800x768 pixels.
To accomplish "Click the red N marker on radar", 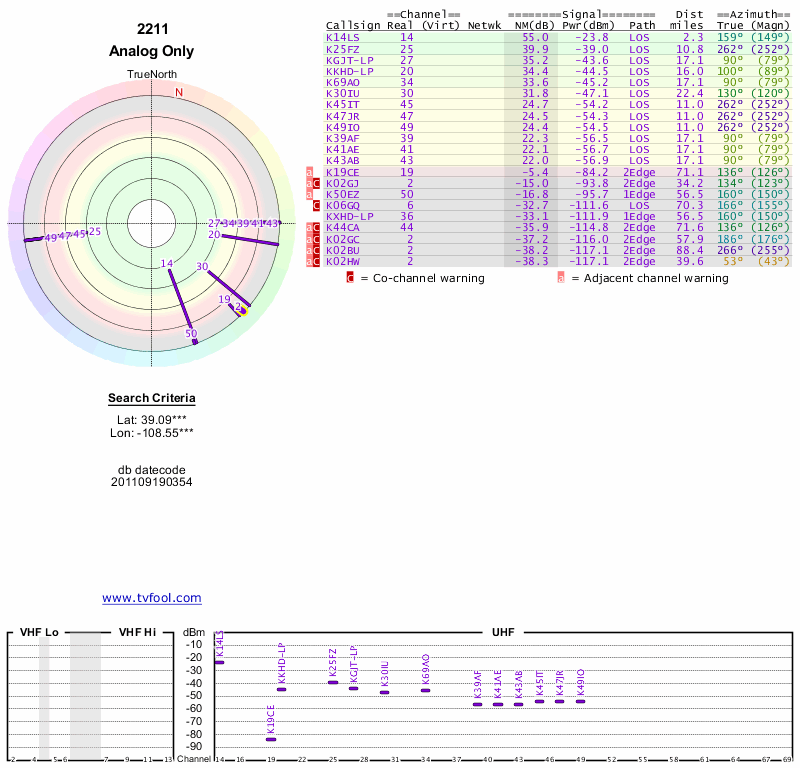I will click(x=179, y=93).
